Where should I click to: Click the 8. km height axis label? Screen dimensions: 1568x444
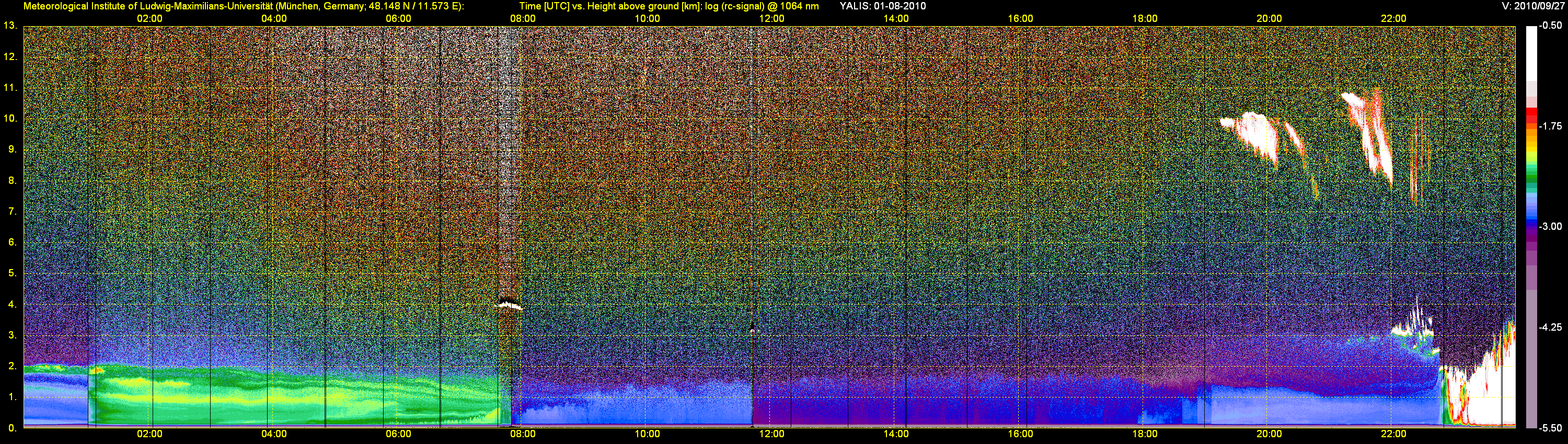point(12,180)
